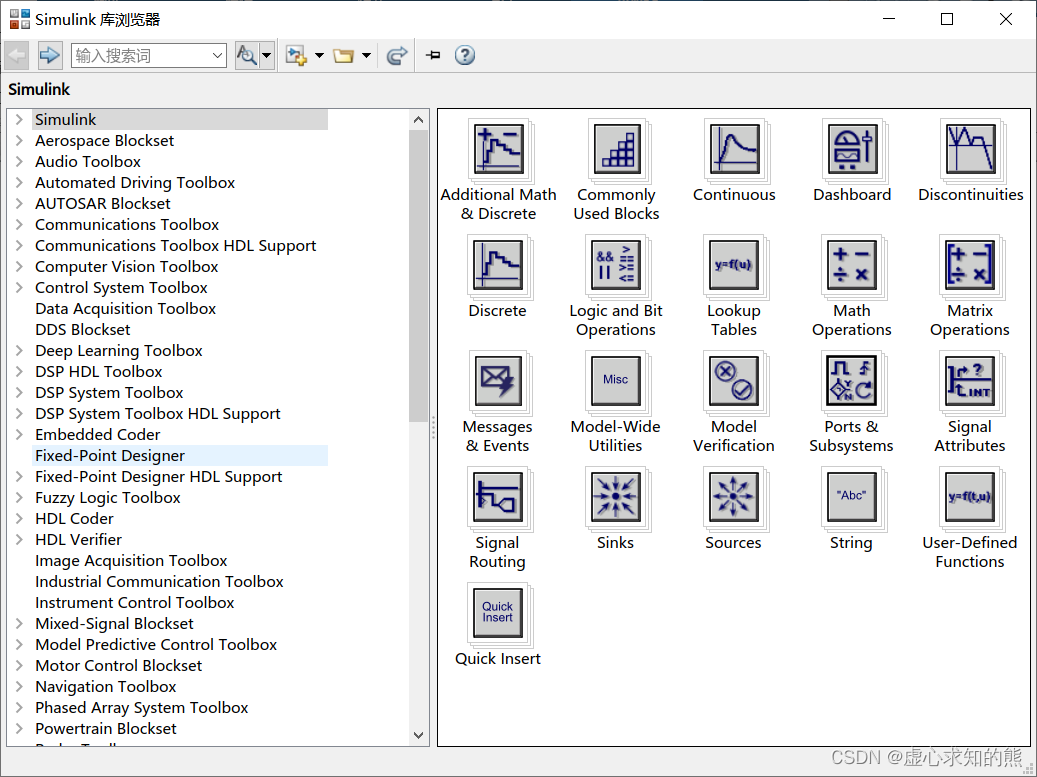Open the Logic and Bit Operations library
This screenshot has width=1037, height=777.
[x=616, y=266]
